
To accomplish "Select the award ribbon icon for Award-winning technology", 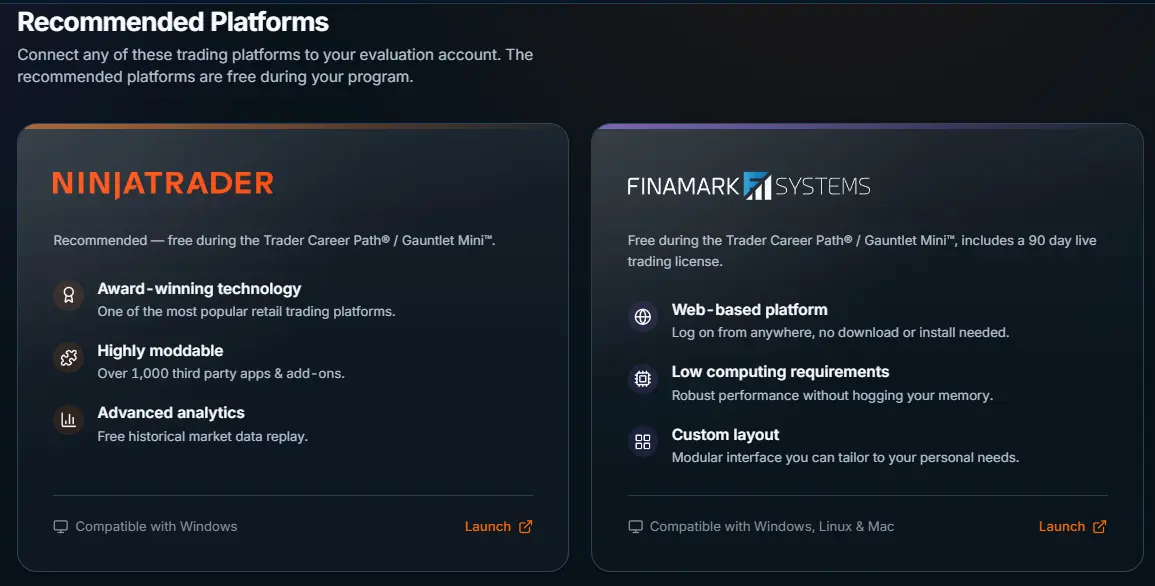I will pos(67,296).
